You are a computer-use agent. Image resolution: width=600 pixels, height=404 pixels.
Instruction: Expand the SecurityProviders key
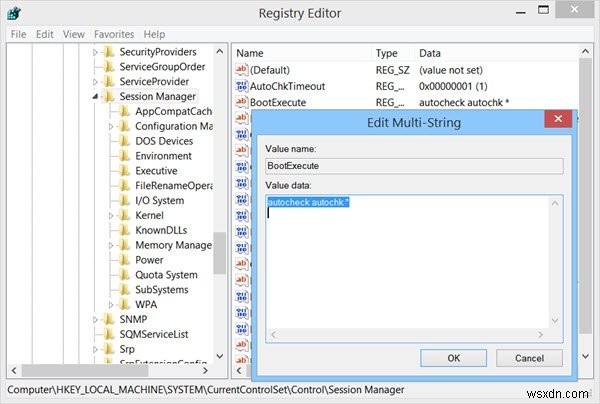95,52
